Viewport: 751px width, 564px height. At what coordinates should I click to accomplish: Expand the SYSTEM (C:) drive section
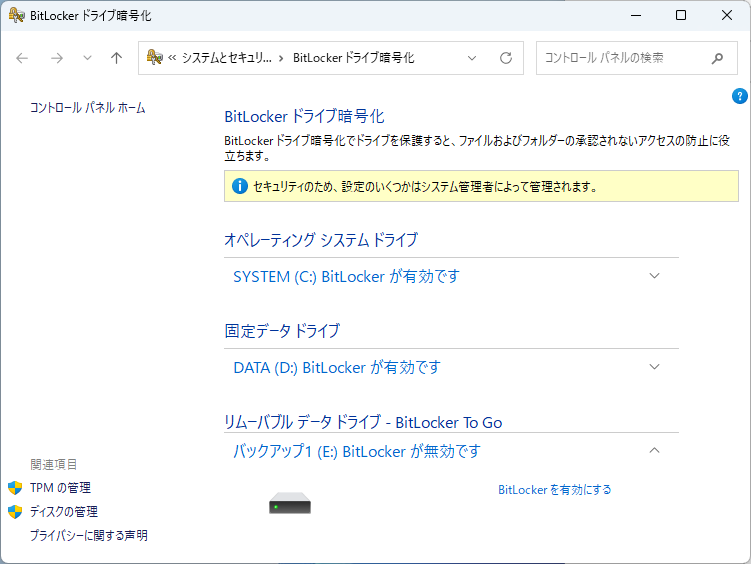click(655, 276)
